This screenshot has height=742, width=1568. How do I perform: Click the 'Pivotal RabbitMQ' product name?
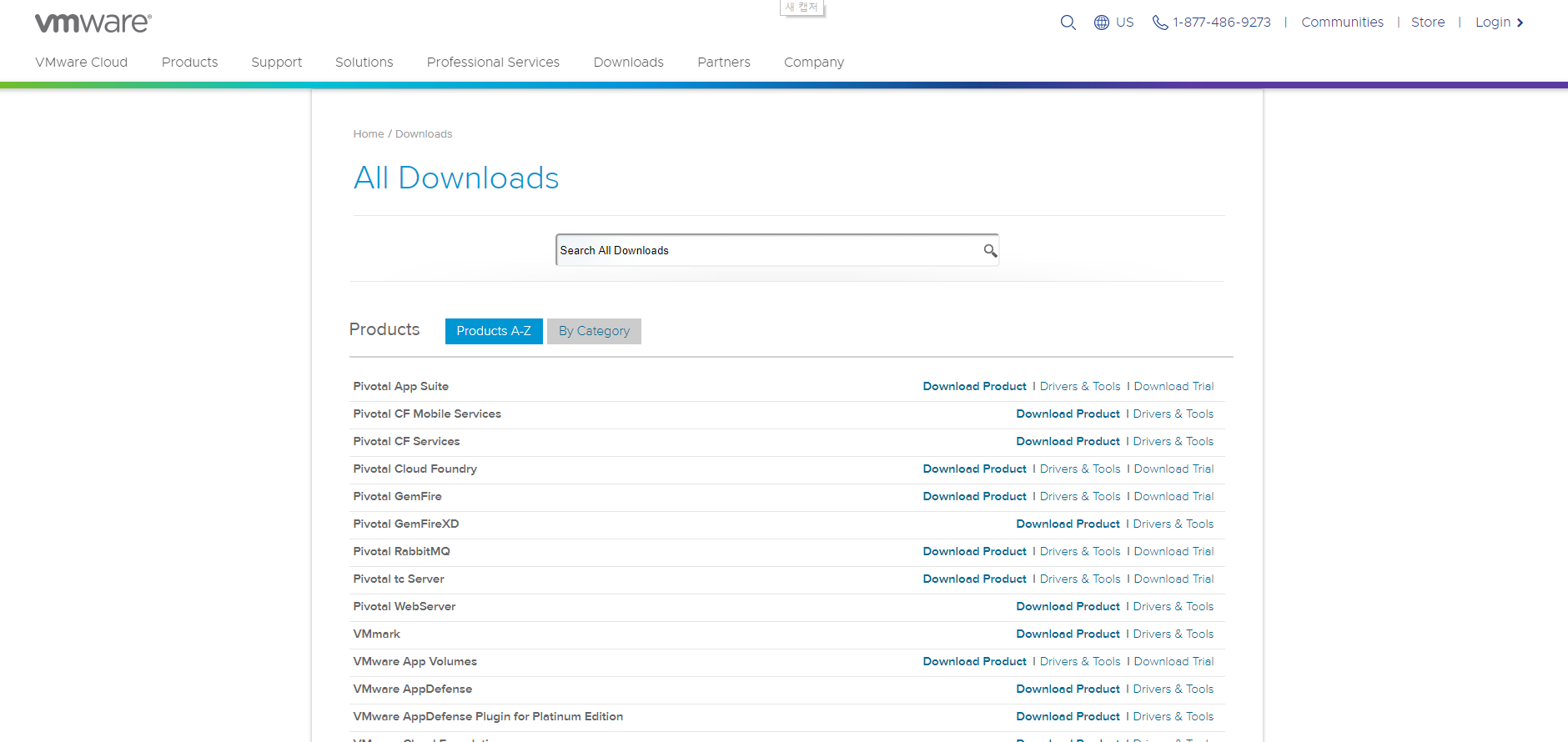click(401, 551)
